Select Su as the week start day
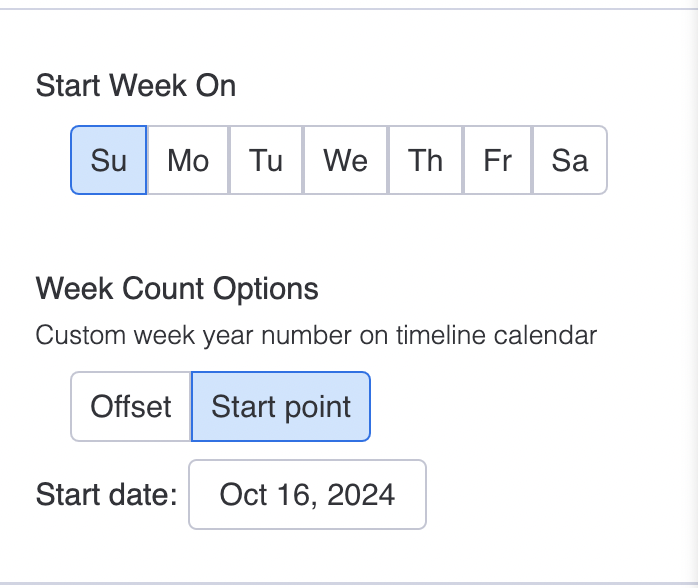The image size is (698, 588). [x=109, y=160]
